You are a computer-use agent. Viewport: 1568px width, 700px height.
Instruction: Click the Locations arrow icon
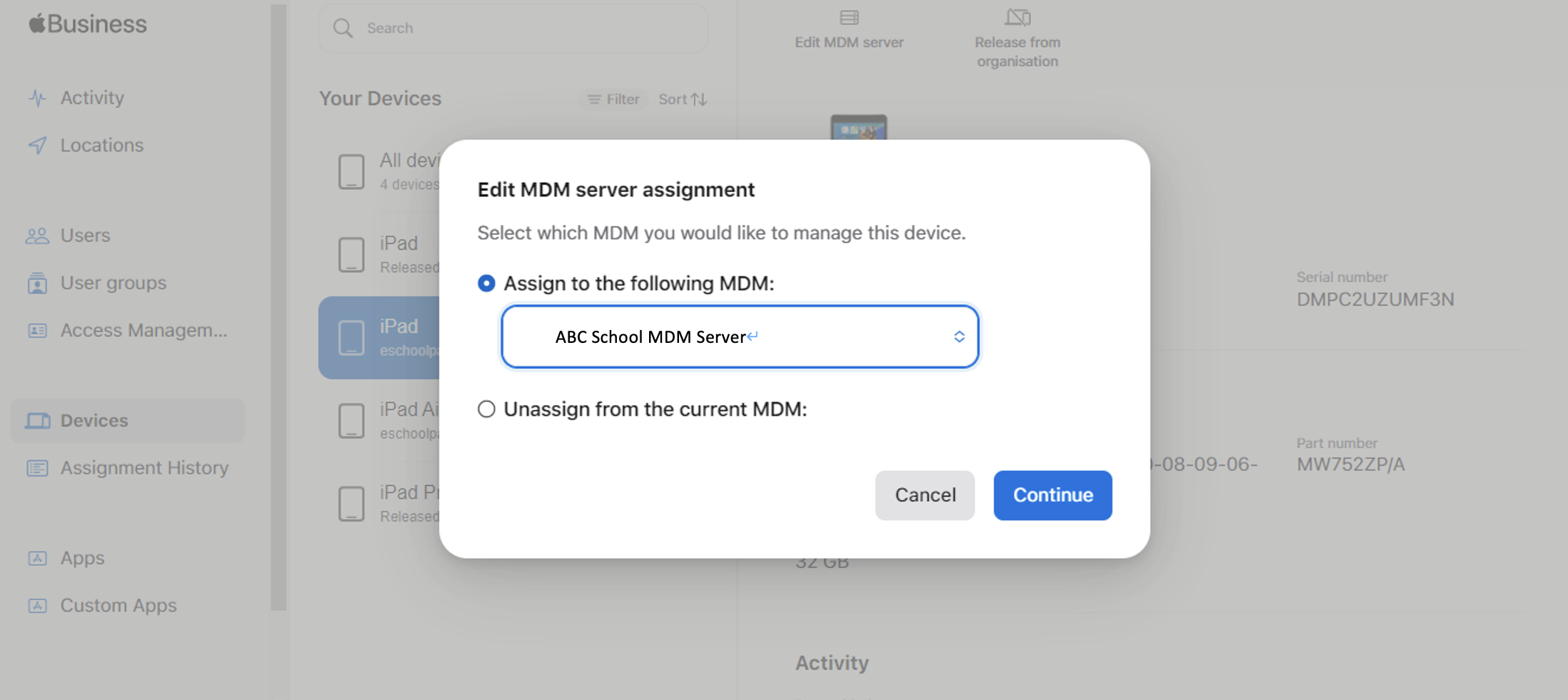(37, 146)
